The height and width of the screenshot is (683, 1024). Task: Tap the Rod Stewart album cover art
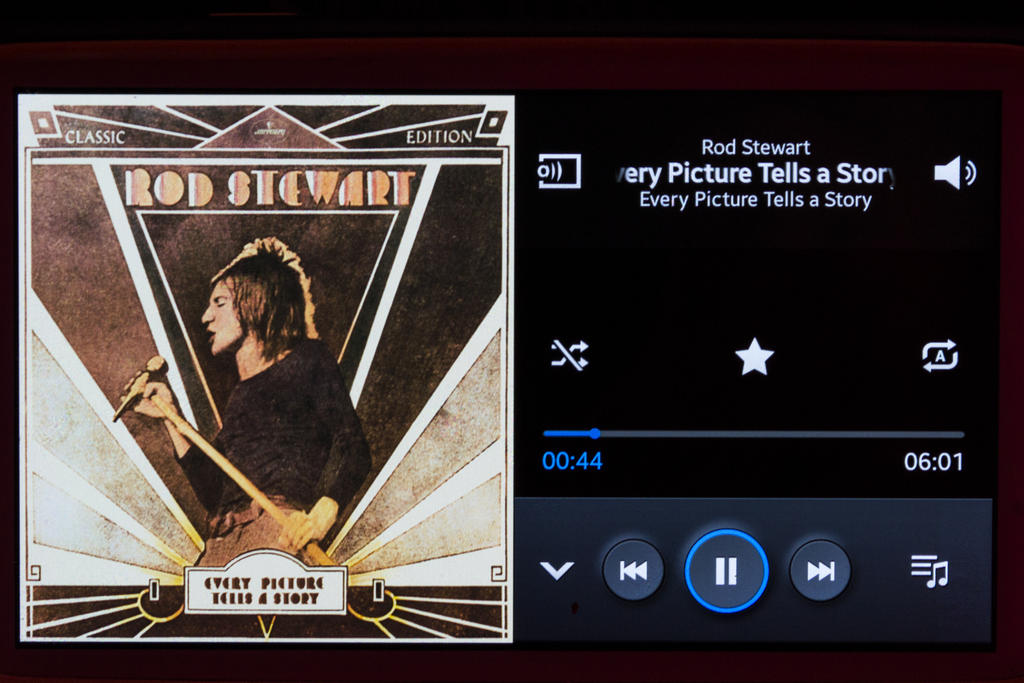point(266,369)
